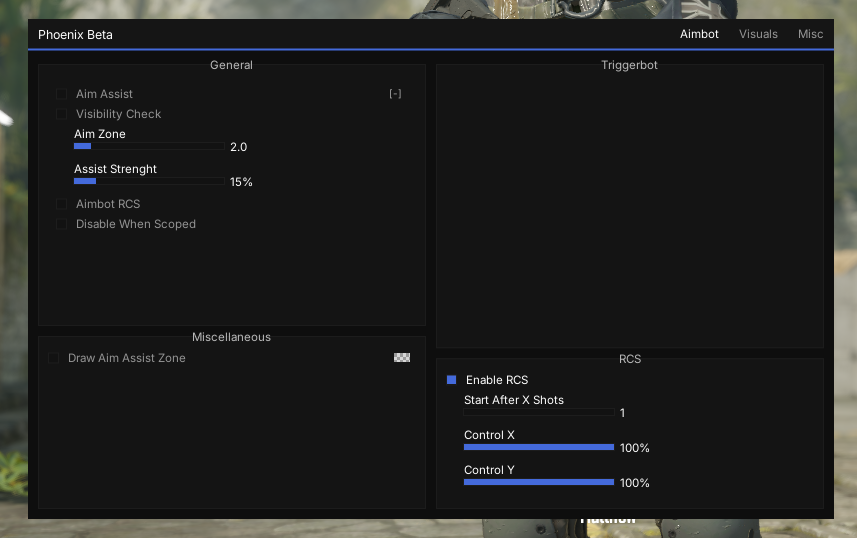Click the RCS section heading
The image size is (857, 538).
[630, 359]
